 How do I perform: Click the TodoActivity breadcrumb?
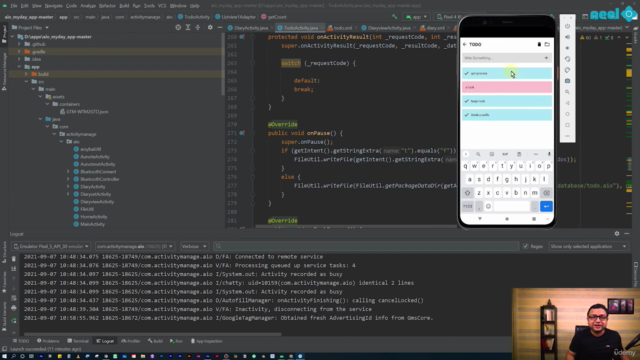coord(194,17)
